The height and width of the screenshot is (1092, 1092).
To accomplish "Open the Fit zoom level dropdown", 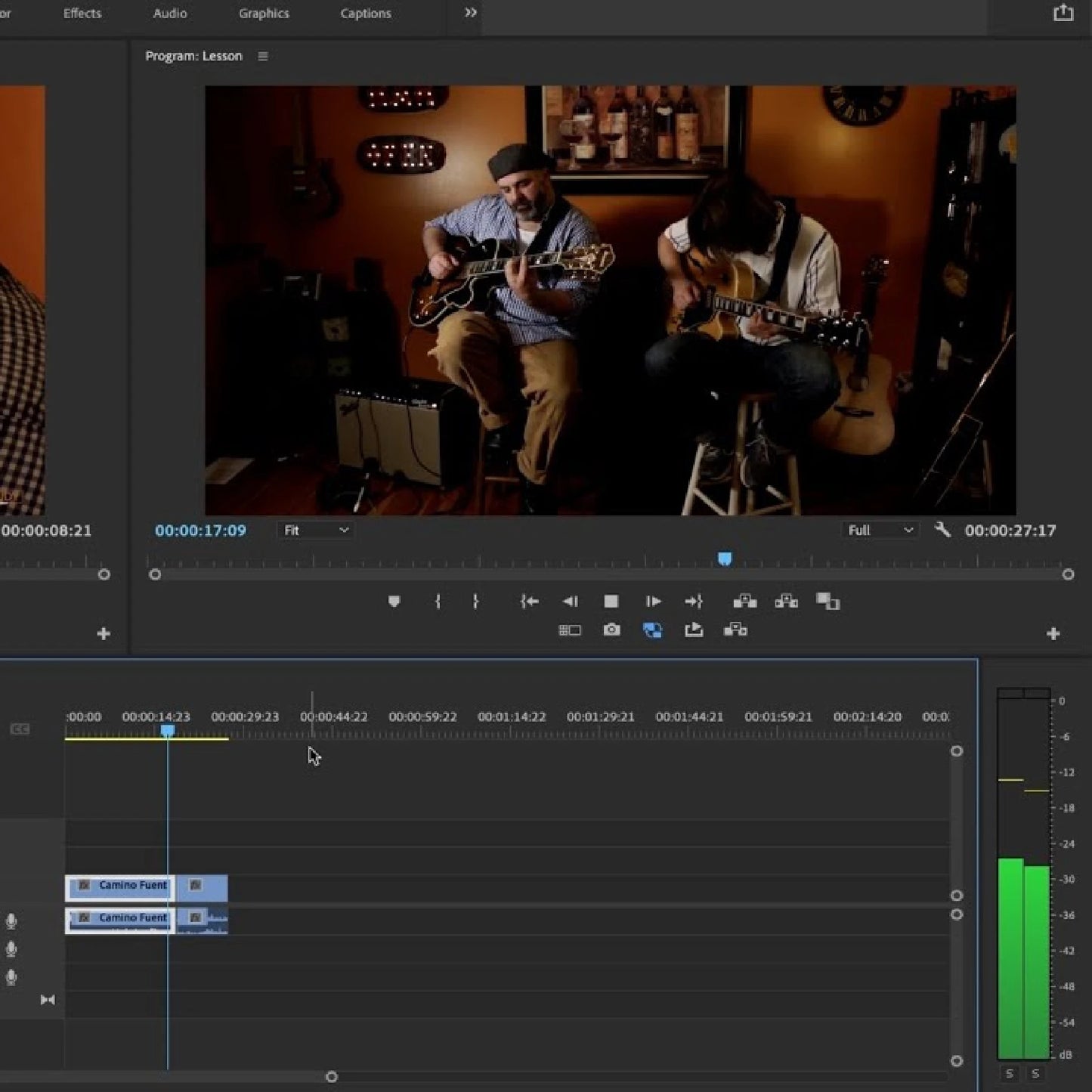I will pyautogui.click(x=316, y=530).
